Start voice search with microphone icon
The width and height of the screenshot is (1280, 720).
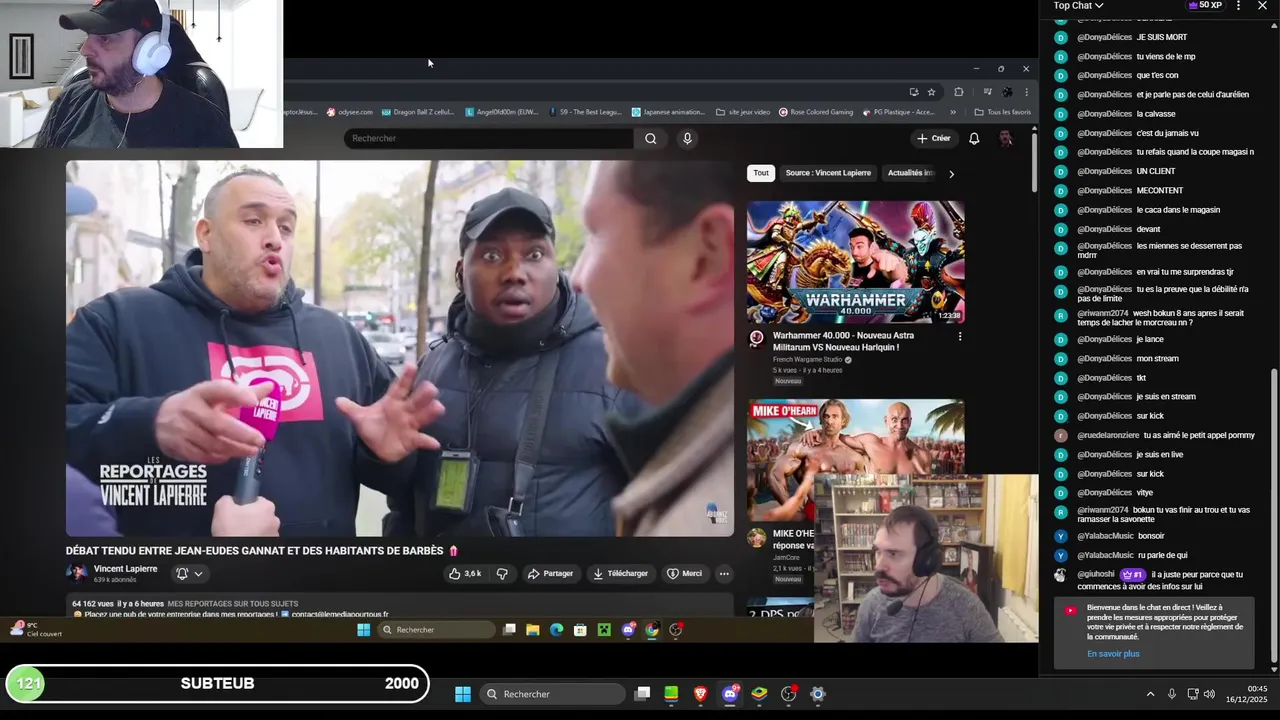click(x=687, y=138)
